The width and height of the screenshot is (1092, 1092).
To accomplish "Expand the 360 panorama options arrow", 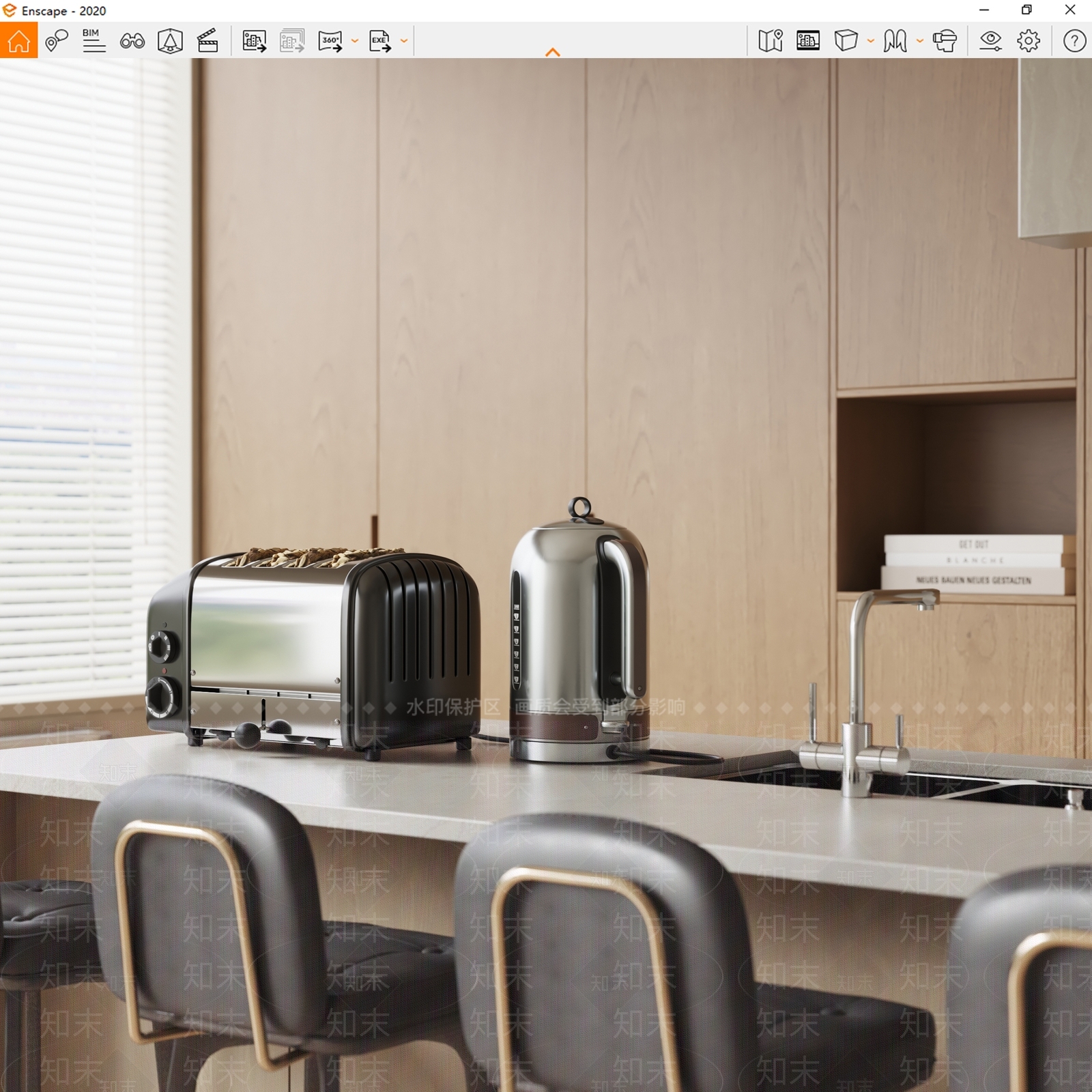I will coord(354,42).
